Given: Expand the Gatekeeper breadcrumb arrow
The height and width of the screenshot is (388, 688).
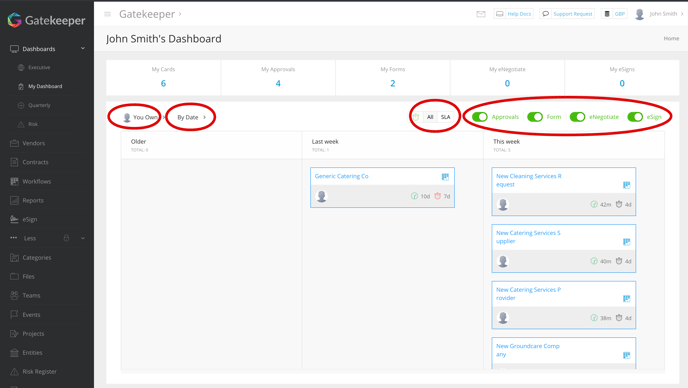Looking at the screenshot, I should pyautogui.click(x=179, y=14).
